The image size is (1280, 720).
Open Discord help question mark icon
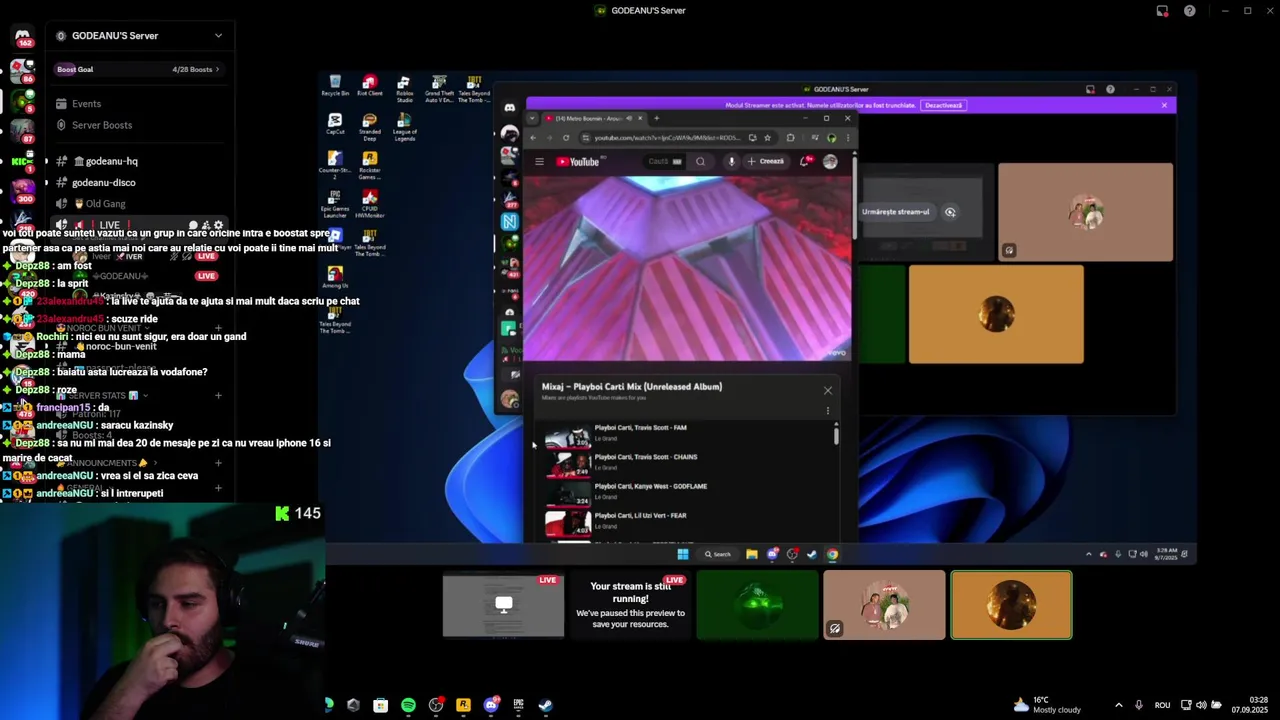pyautogui.click(x=1189, y=11)
